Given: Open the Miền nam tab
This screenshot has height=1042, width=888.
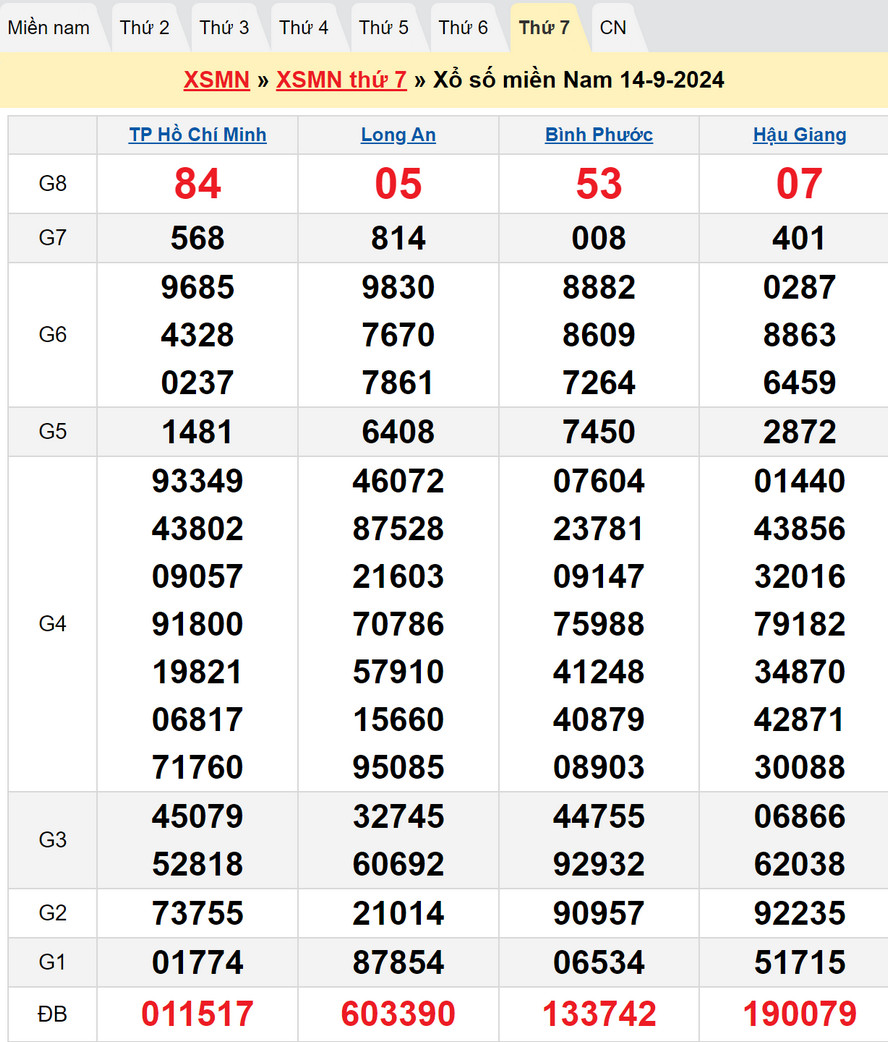Looking at the screenshot, I should (49, 28).
